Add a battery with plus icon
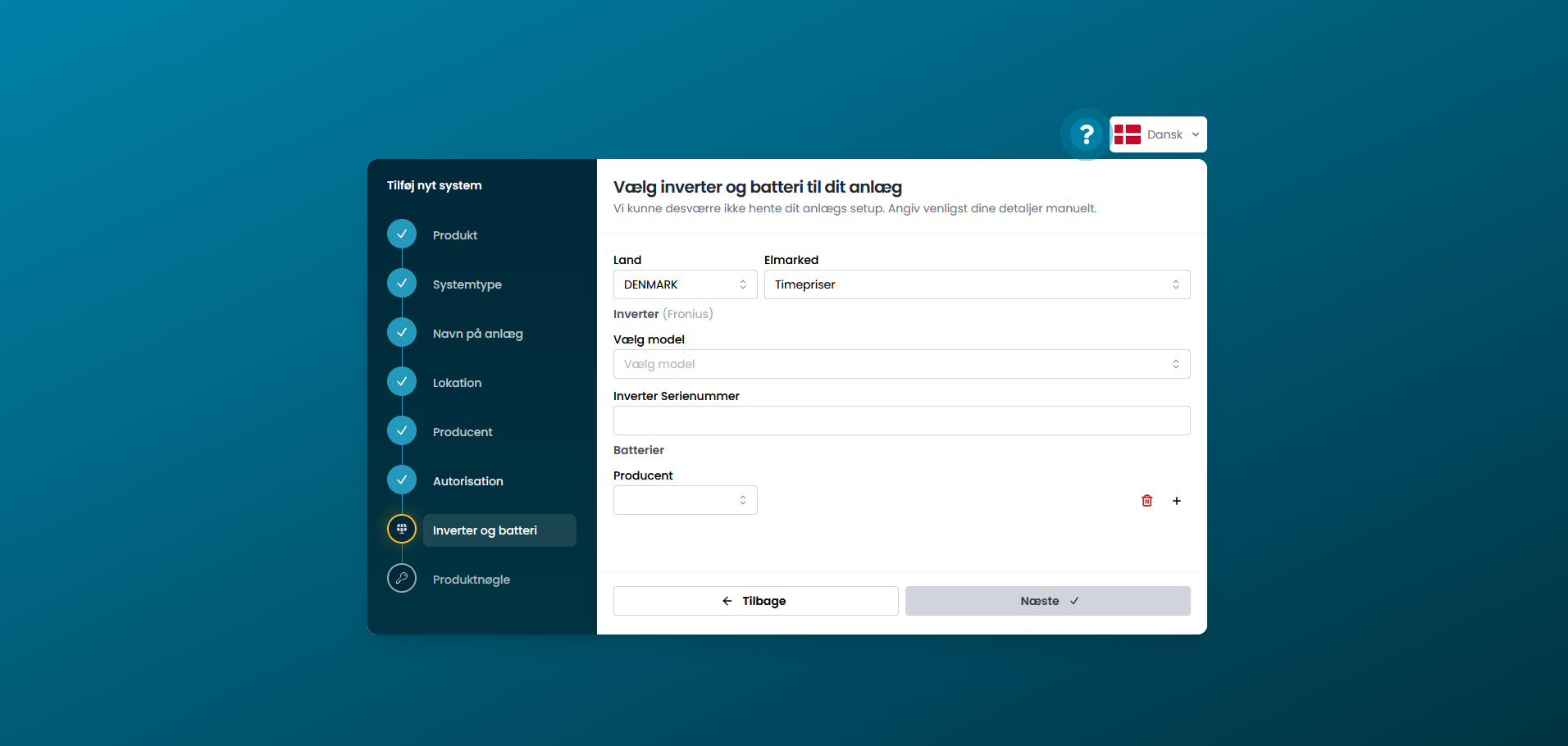1568x746 pixels. [x=1177, y=501]
